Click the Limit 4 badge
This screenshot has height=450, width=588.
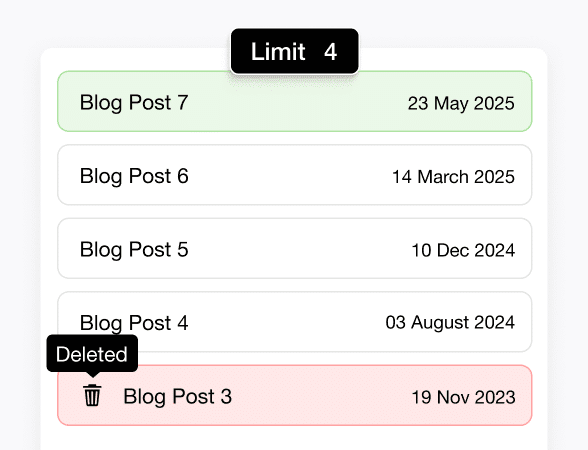pos(294,51)
